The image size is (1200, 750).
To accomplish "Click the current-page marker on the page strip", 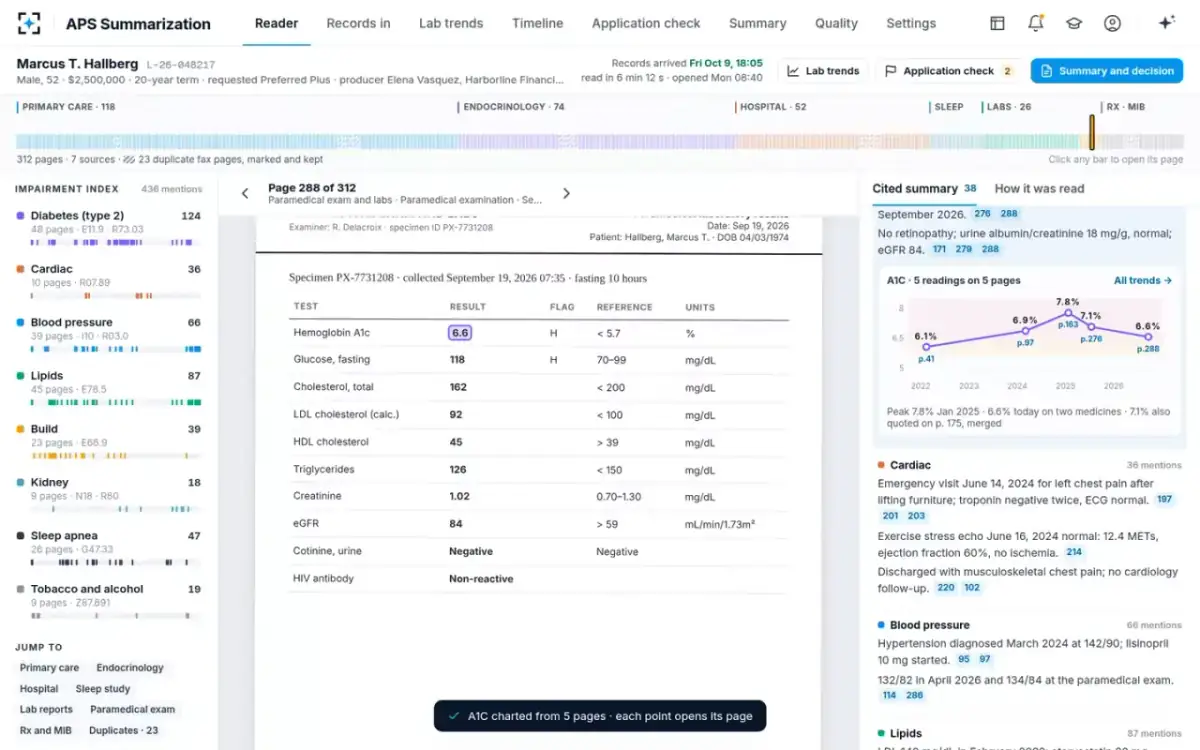I will pyautogui.click(x=1092, y=132).
